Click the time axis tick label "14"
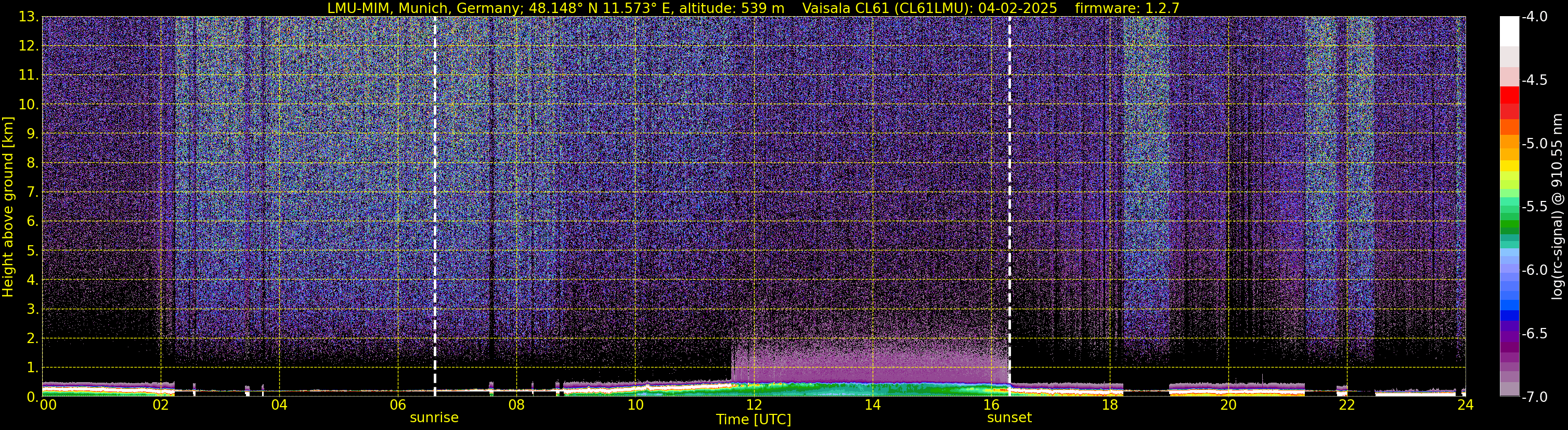 click(872, 405)
